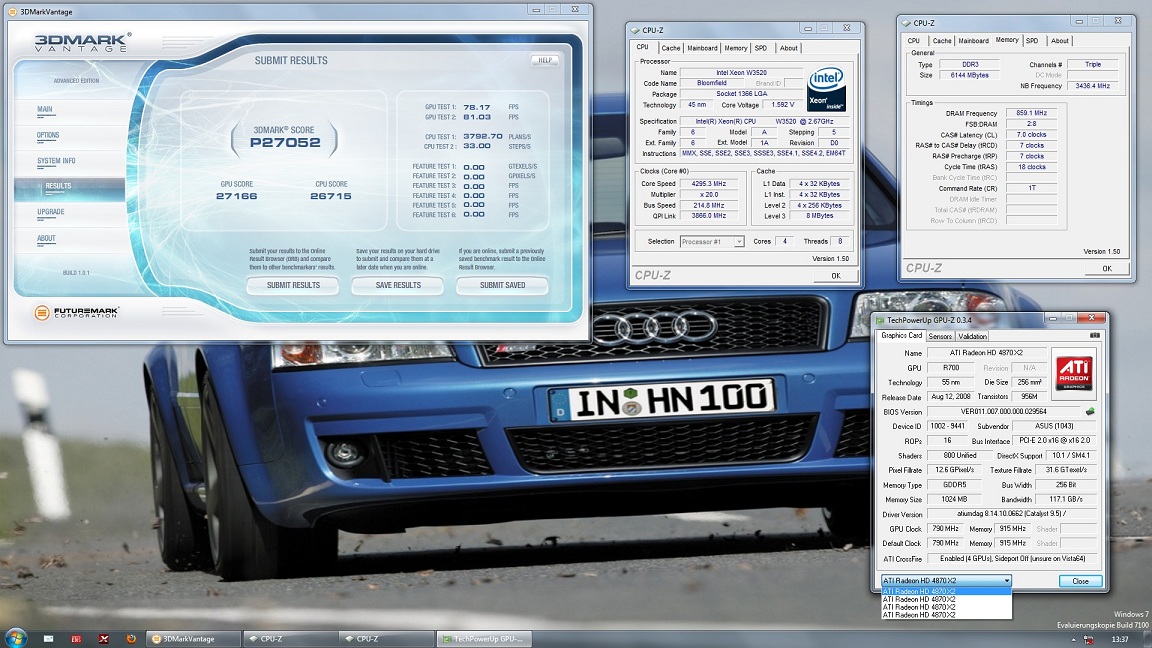This screenshot has width=1152, height=648.
Task: Open About tab in CPU-Z memory window
Action: coord(1059,40)
